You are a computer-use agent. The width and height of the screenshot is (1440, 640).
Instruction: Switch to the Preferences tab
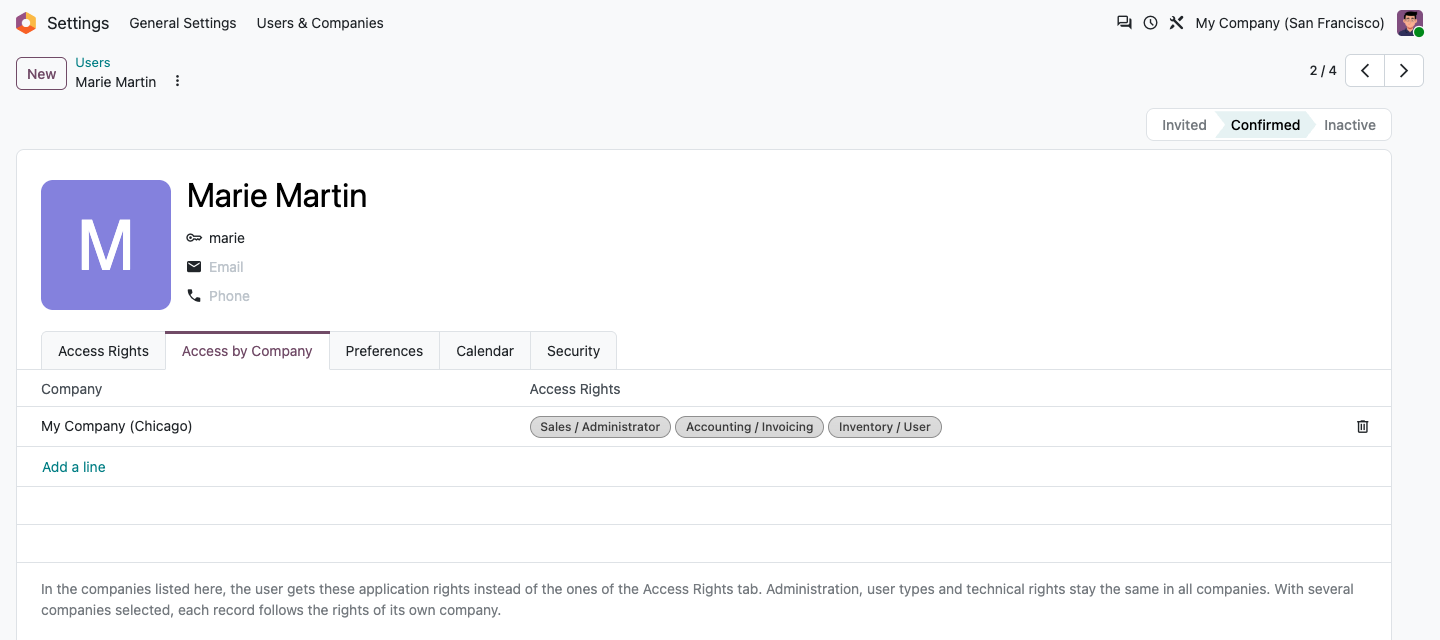coord(384,351)
